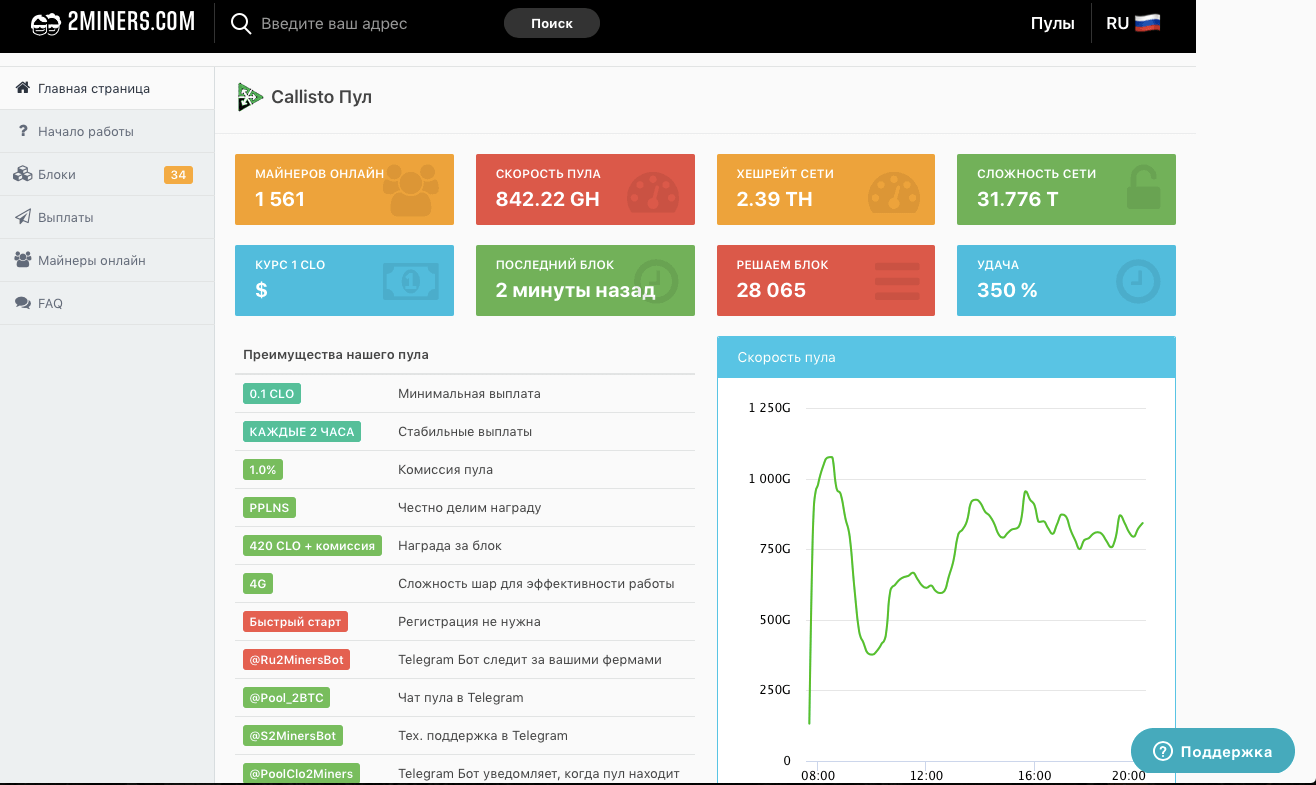This screenshot has width=1316, height=785.
Task: Click the Решаем блок 28 065 card
Action: [826, 280]
